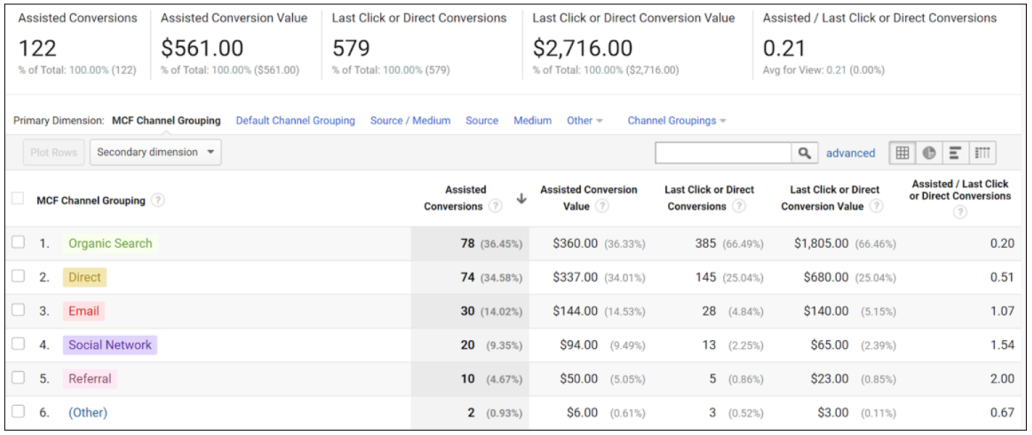The width and height of the screenshot is (1032, 435).
Task: Check the Social Network row checkbox
Action: (x=18, y=344)
